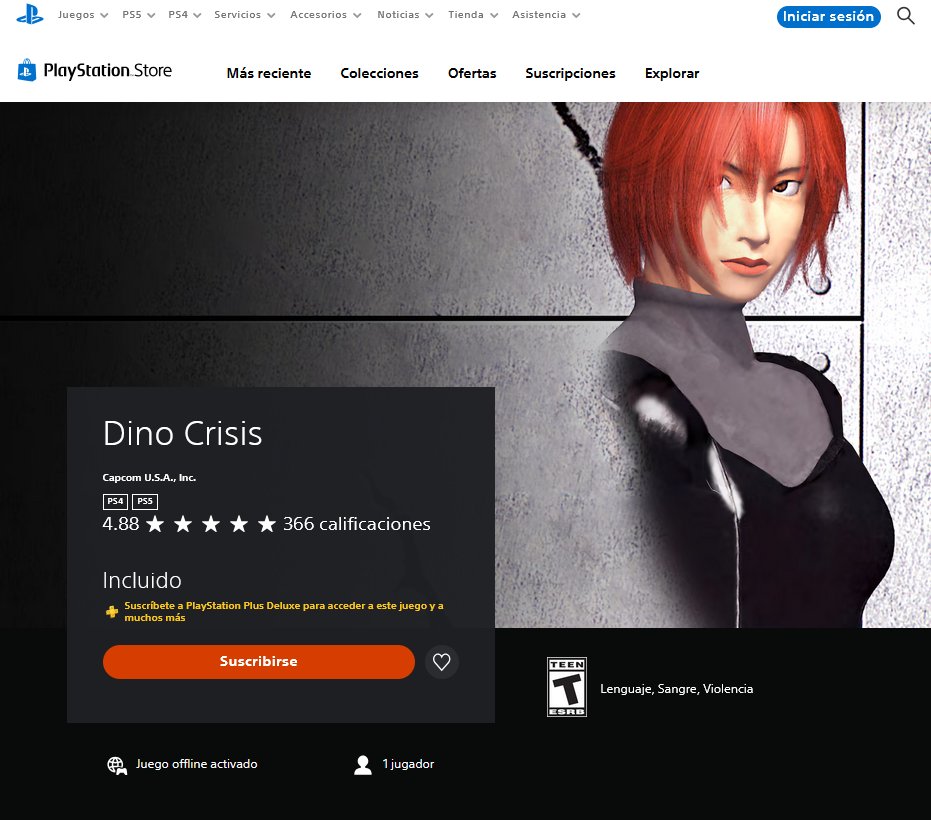Click the PS5 platform badge
The height and width of the screenshot is (820, 931).
[x=145, y=501]
